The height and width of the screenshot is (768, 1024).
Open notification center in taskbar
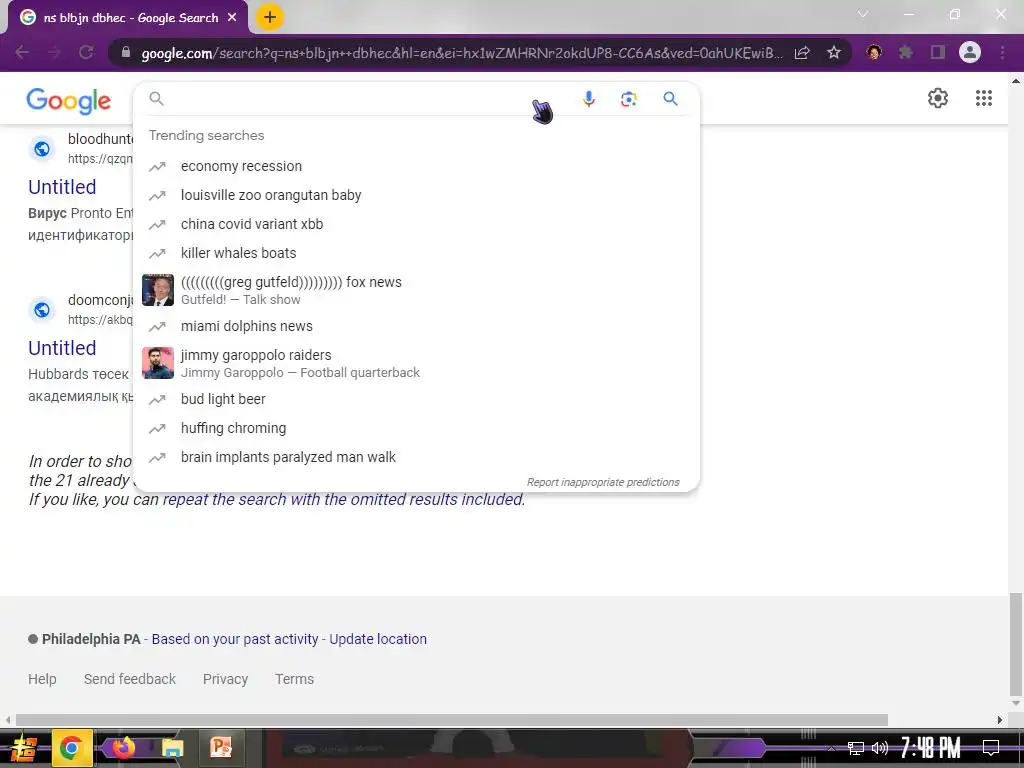coord(991,747)
